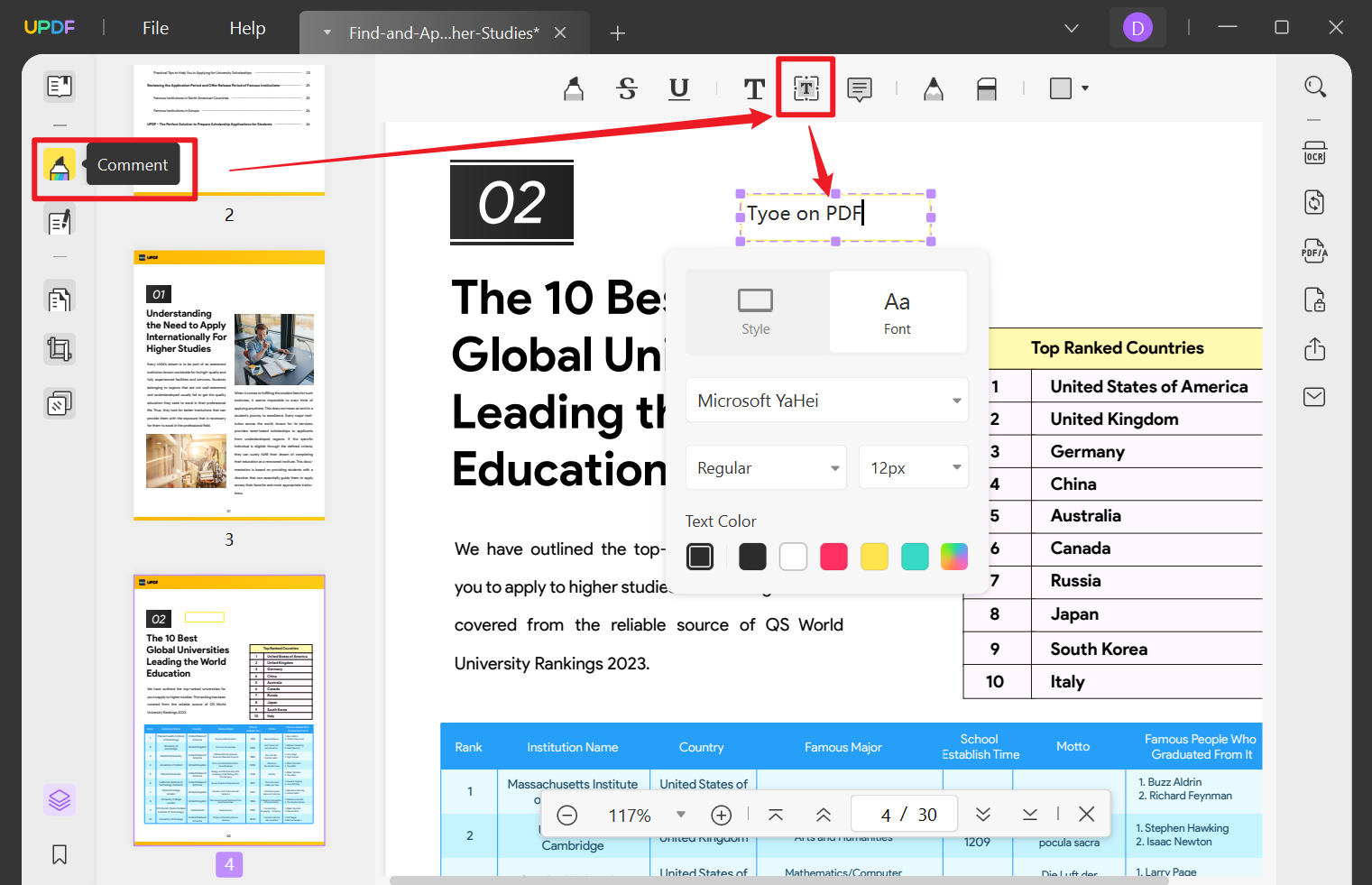Click inside the 'Tyoe on PDF' text box

point(835,217)
